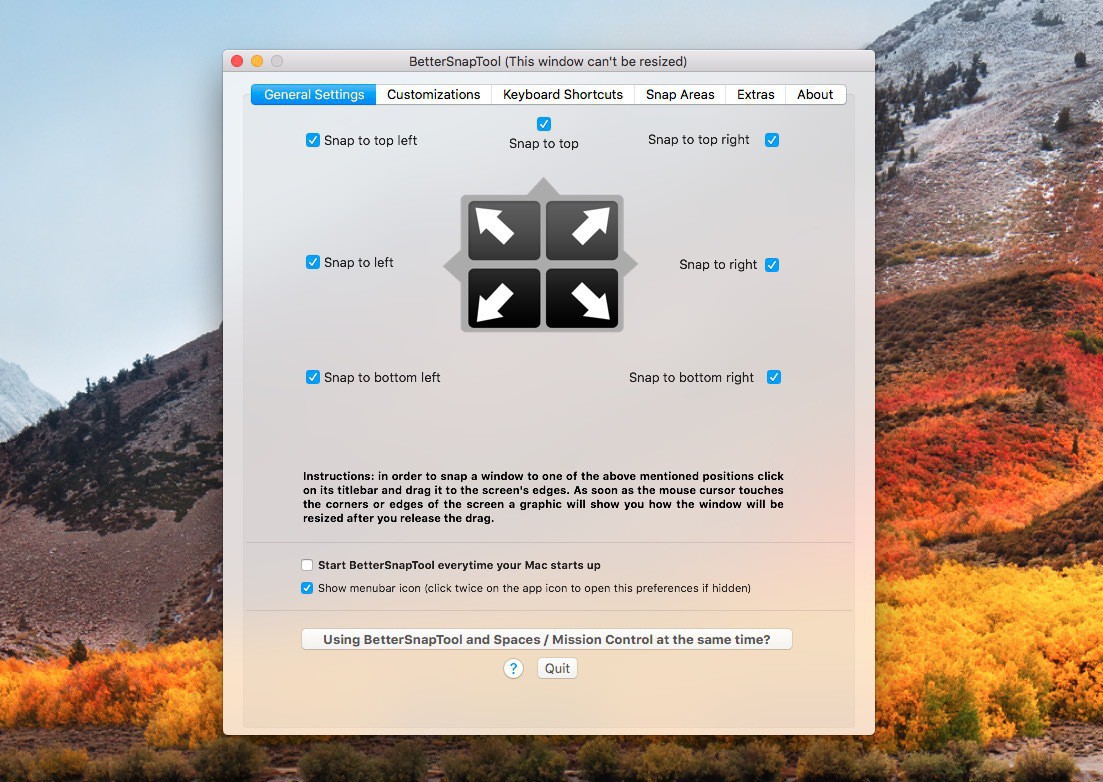Click the Quit button
Screen dimensions: 1103x782
(557, 668)
